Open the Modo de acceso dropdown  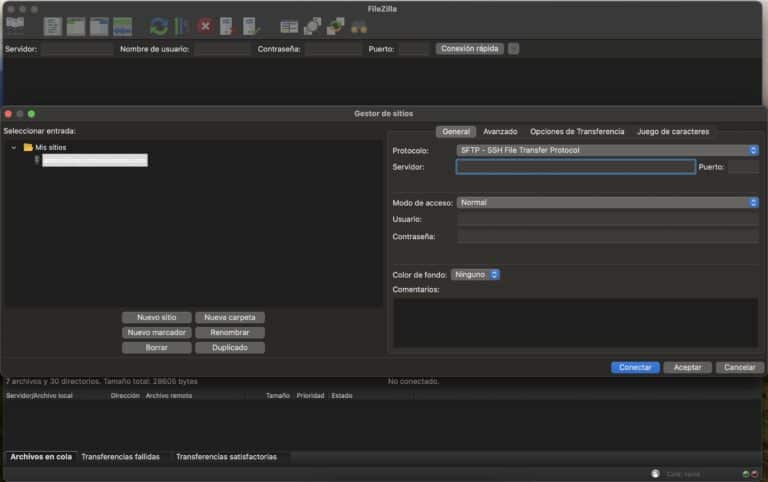(x=607, y=202)
